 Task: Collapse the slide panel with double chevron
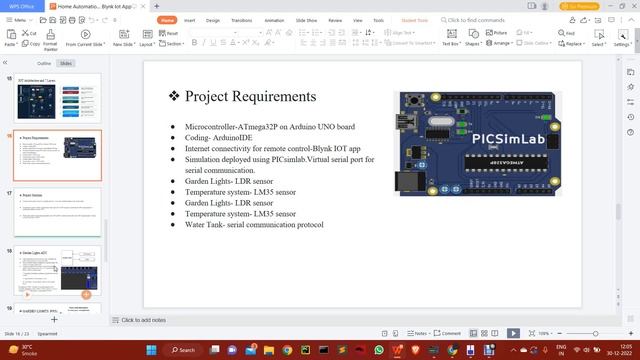pos(5,62)
